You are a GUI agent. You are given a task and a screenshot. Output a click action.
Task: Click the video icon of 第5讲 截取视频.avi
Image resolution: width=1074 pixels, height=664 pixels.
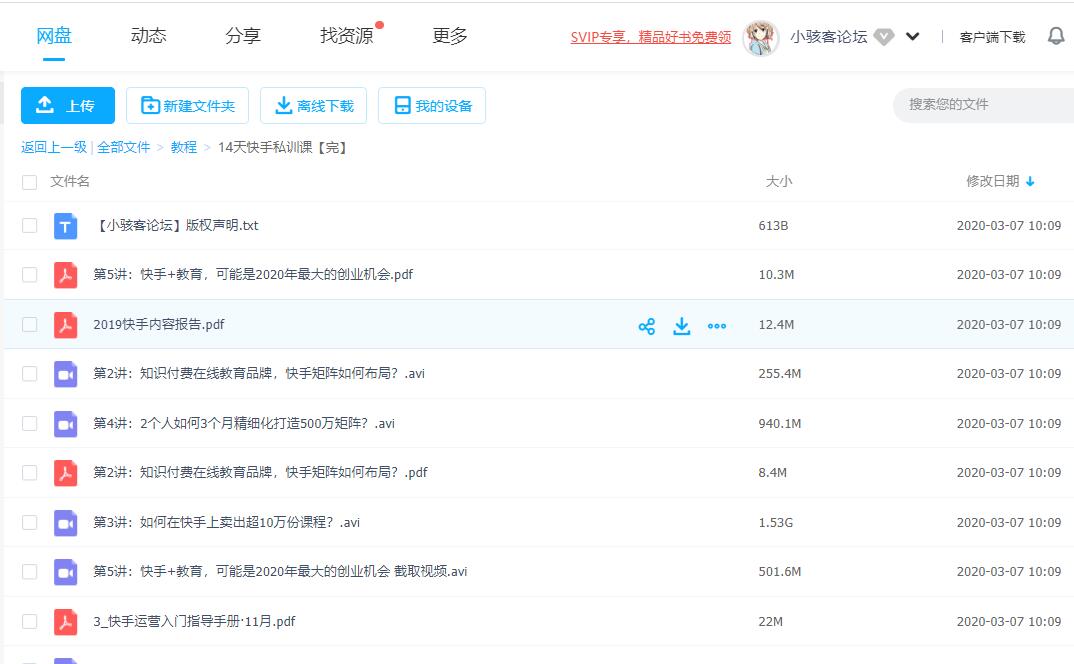65,572
